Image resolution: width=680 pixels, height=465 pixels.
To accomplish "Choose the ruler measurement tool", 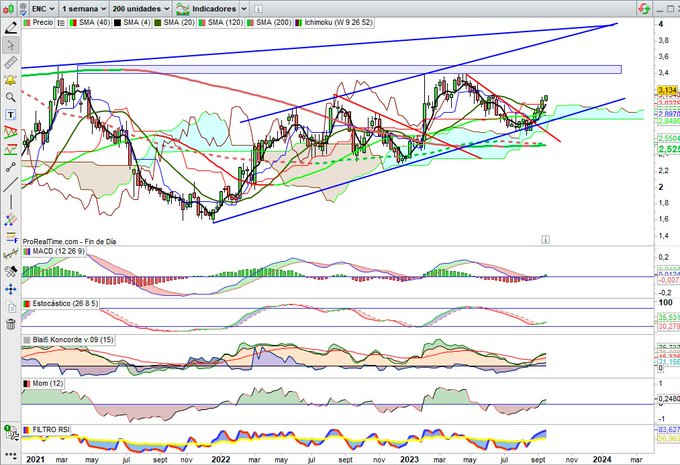I will point(10,63).
